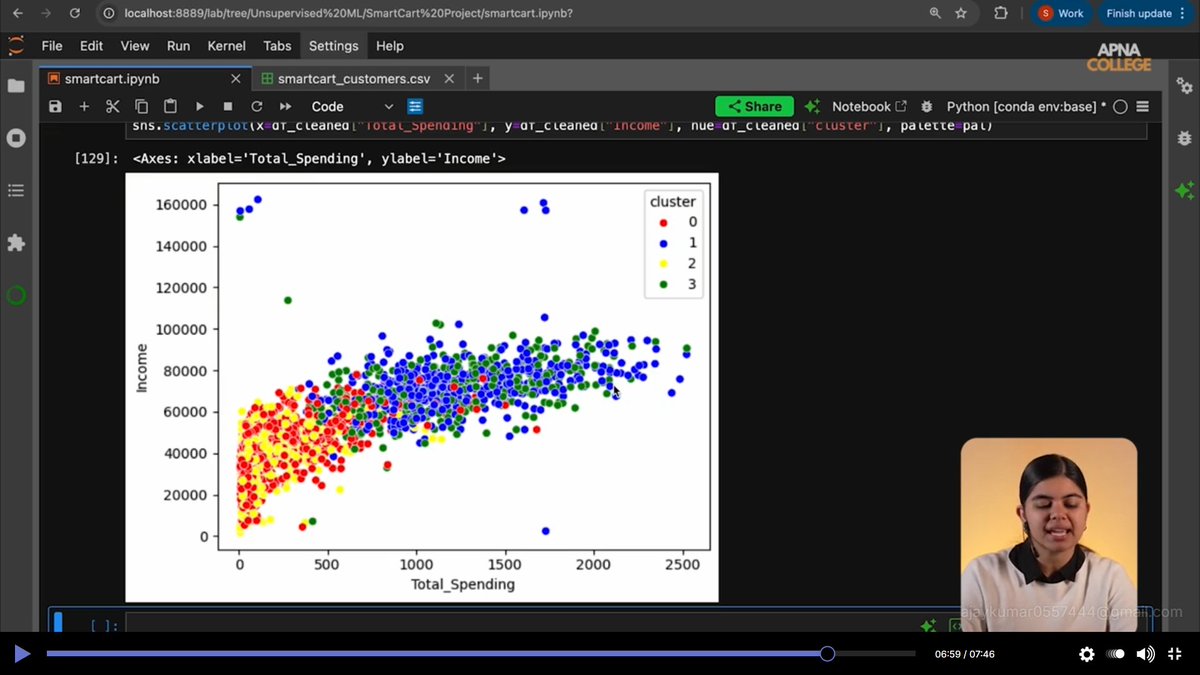Click the green circle sidebar icon
The image size is (1200, 675).
click(16, 295)
